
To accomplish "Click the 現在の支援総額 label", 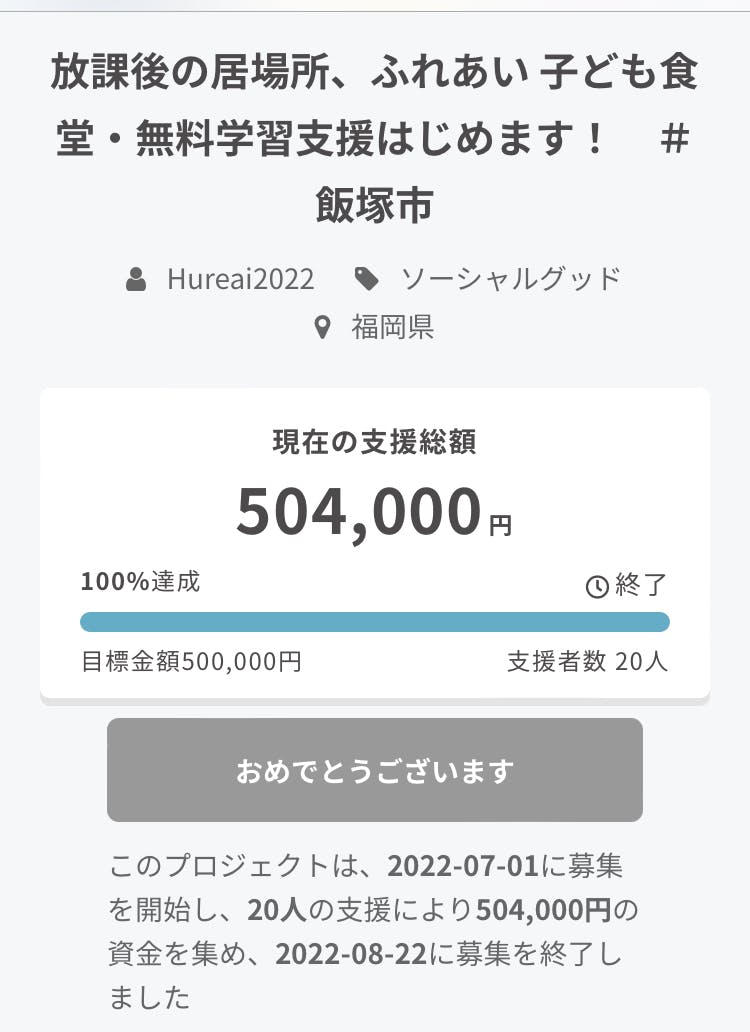I will point(374,442).
